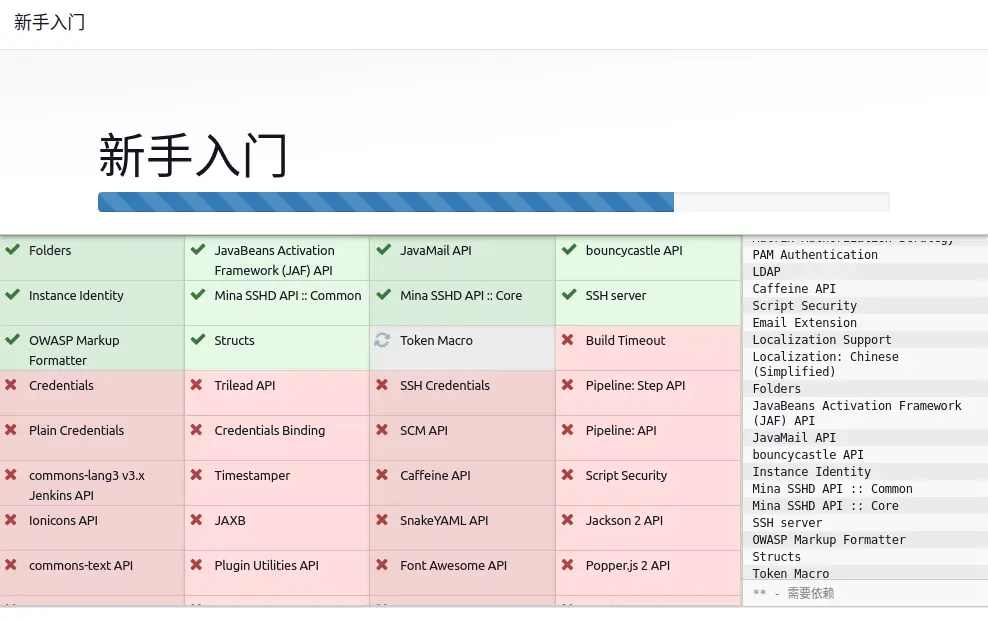Click the red X for SnakeYAML API

382,520
